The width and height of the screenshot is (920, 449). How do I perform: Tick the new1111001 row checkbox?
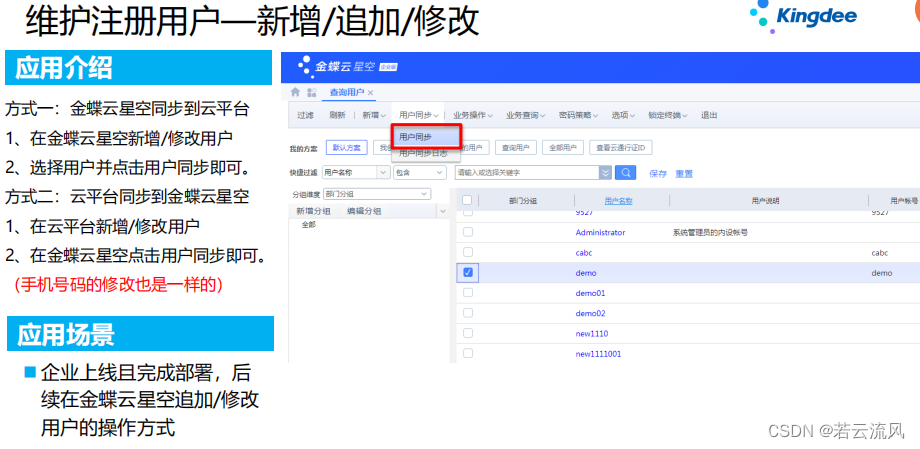click(468, 353)
